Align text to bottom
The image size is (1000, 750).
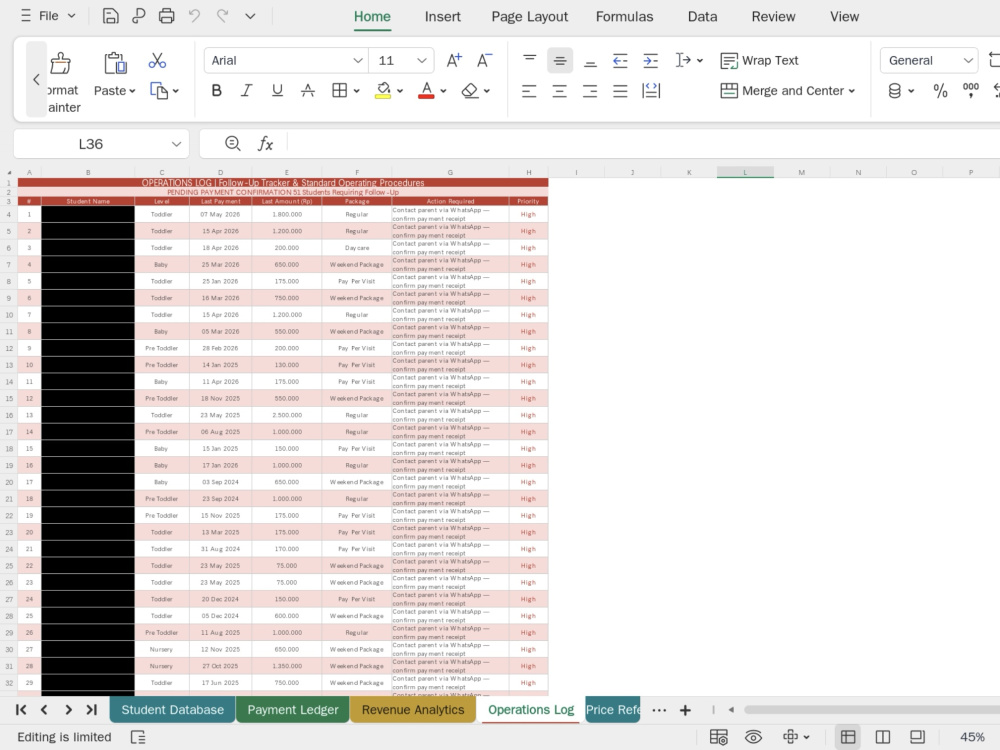point(590,61)
